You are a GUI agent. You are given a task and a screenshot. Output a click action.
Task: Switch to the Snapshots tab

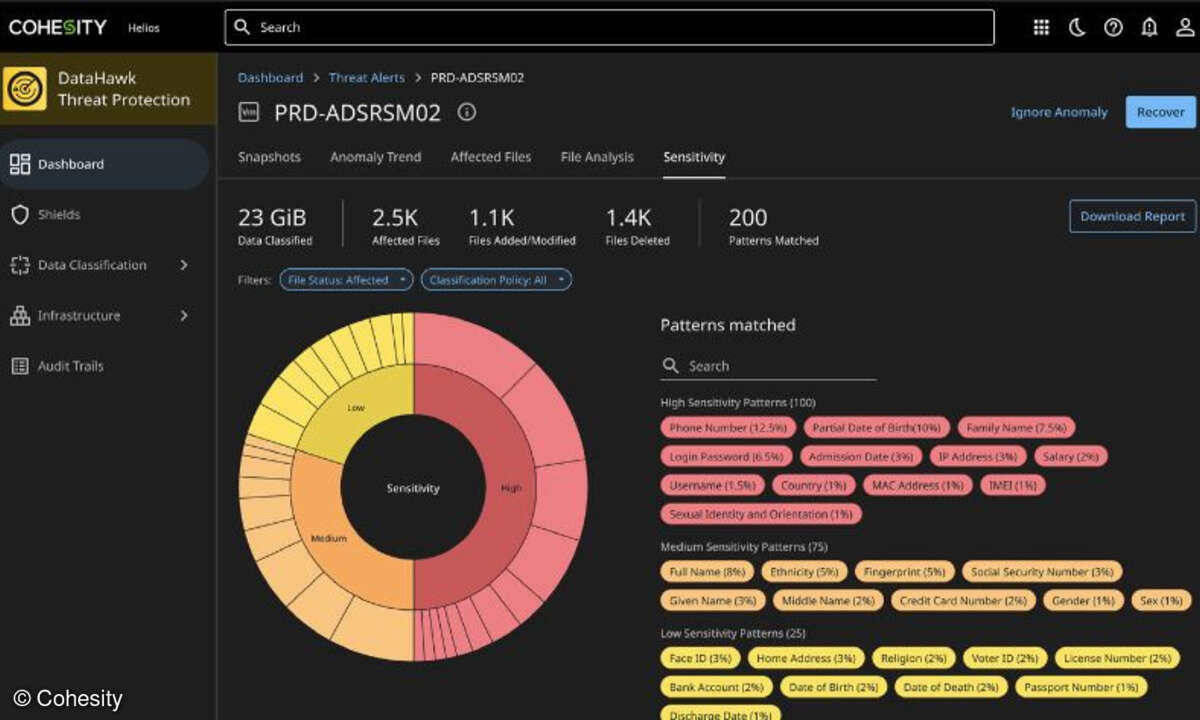coord(269,157)
